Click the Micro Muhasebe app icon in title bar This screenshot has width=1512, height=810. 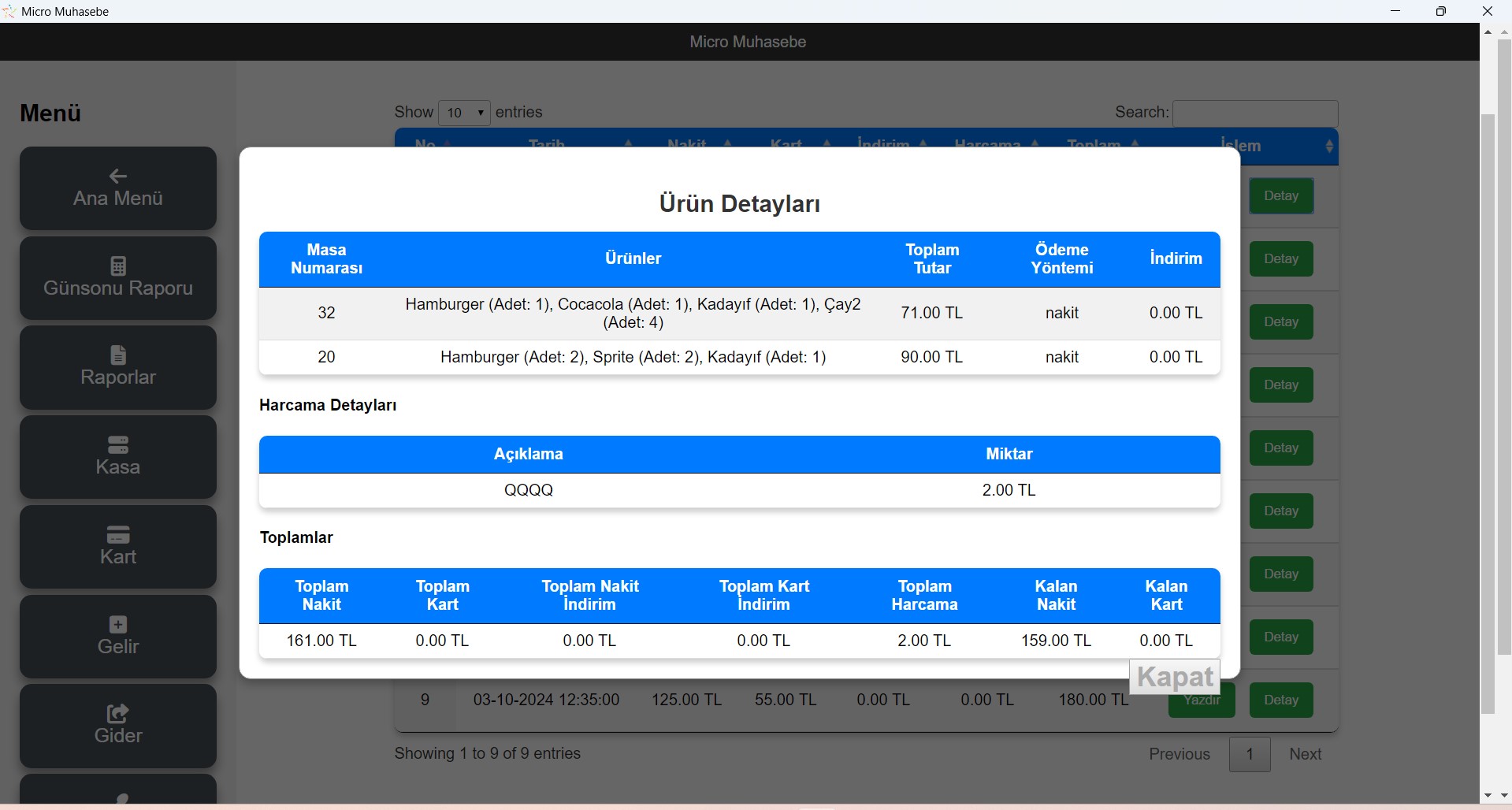point(9,11)
